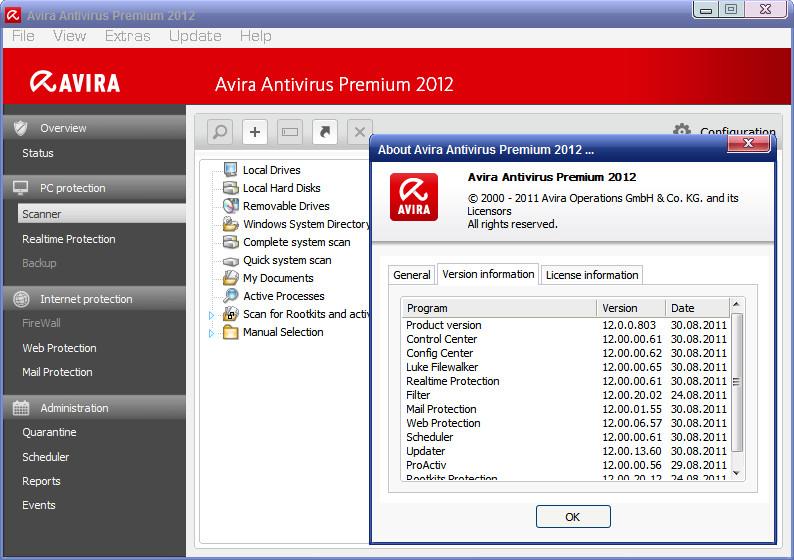This screenshot has height=560, width=794.
Task: Open Events in the sidebar
Action: coord(39,505)
